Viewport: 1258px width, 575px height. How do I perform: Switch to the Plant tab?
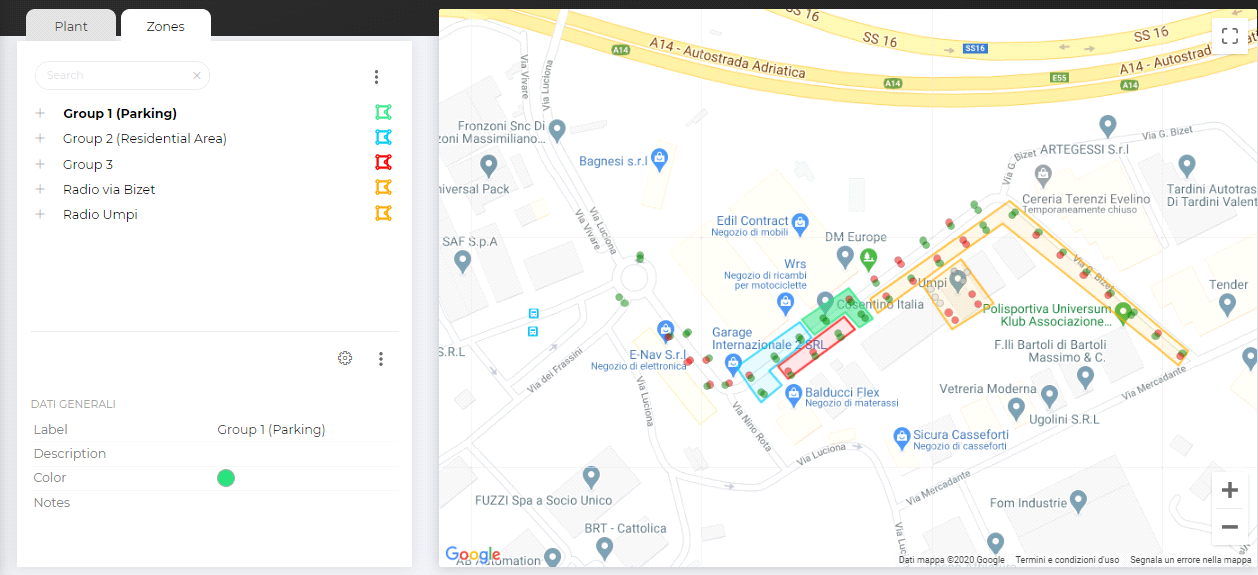71,26
